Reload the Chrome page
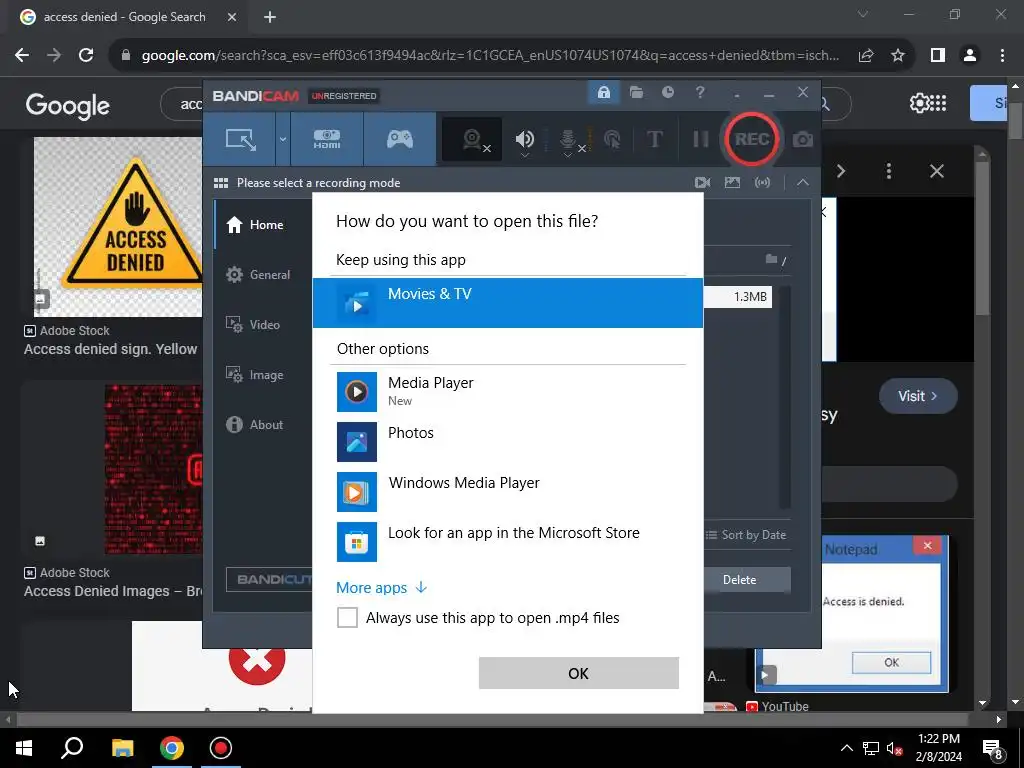Screen dimensions: 1024x768 (86, 56)
